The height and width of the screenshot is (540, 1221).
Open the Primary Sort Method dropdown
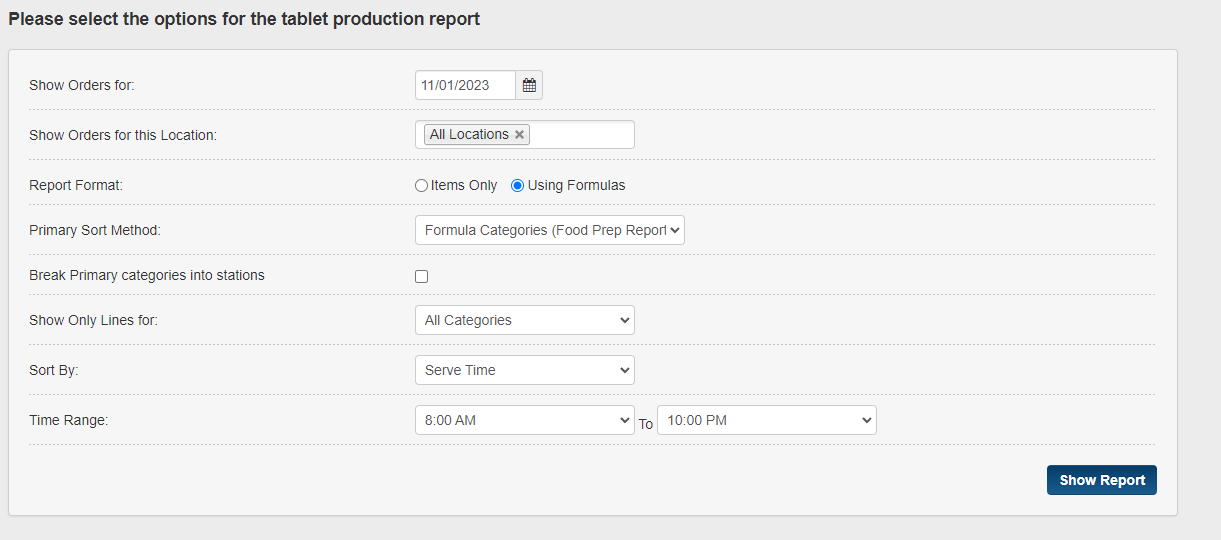[549, 230]
